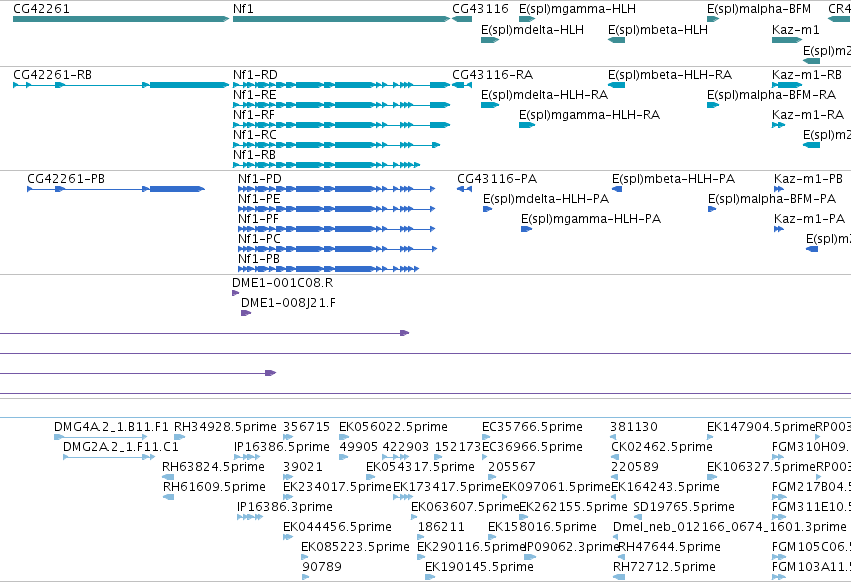Click the 90789 feature label
Image resolution: width=851 pixels, height=582 pixels.
(x=322, y=567)
